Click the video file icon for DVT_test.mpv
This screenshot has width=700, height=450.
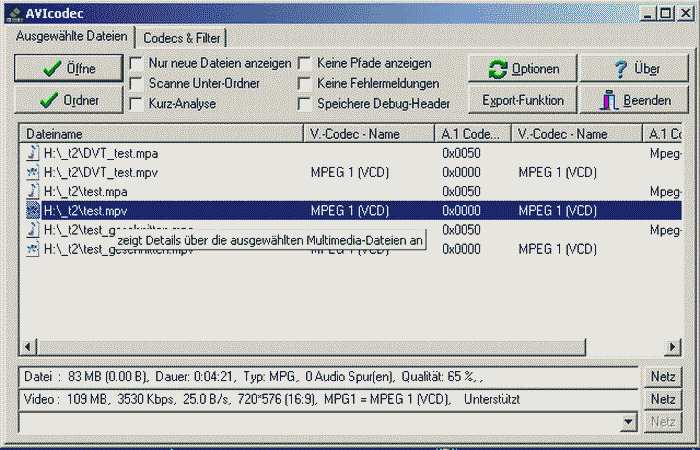click(x=33, y=172)
